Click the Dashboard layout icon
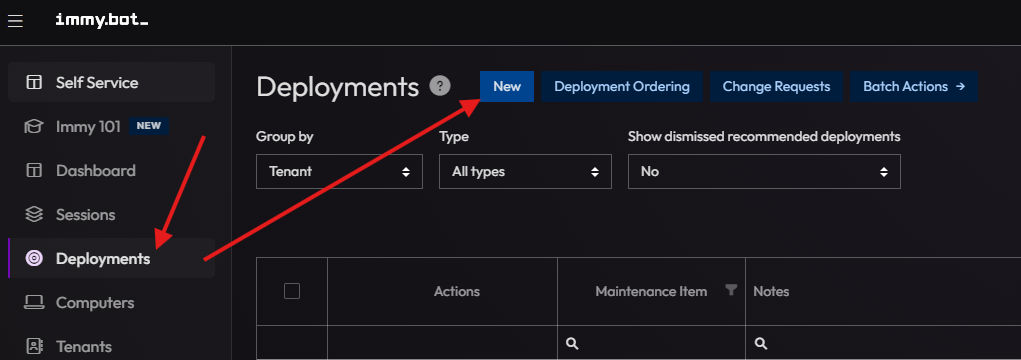 tap(33, 171)
